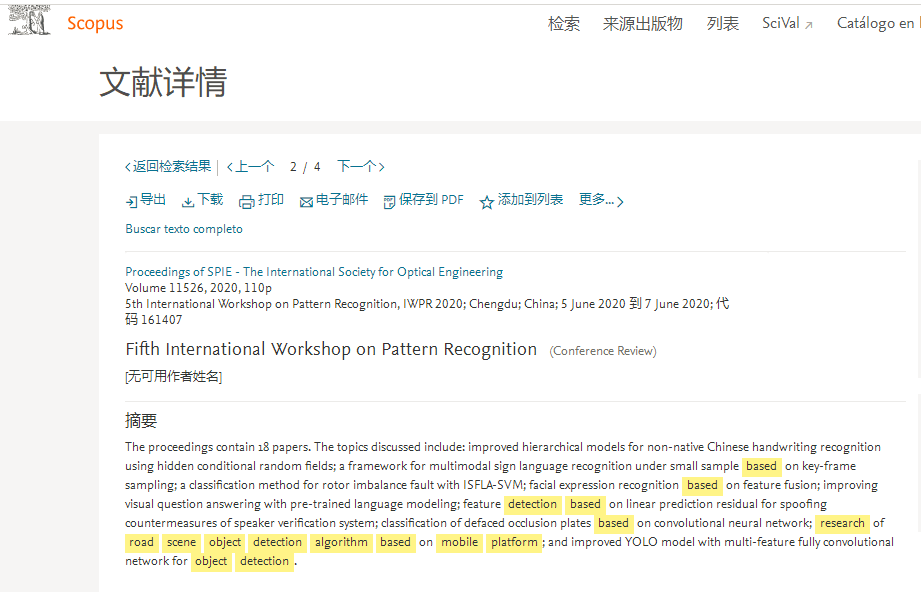Click highlighted keyword 'research' in the abstract

pos(842,523)
